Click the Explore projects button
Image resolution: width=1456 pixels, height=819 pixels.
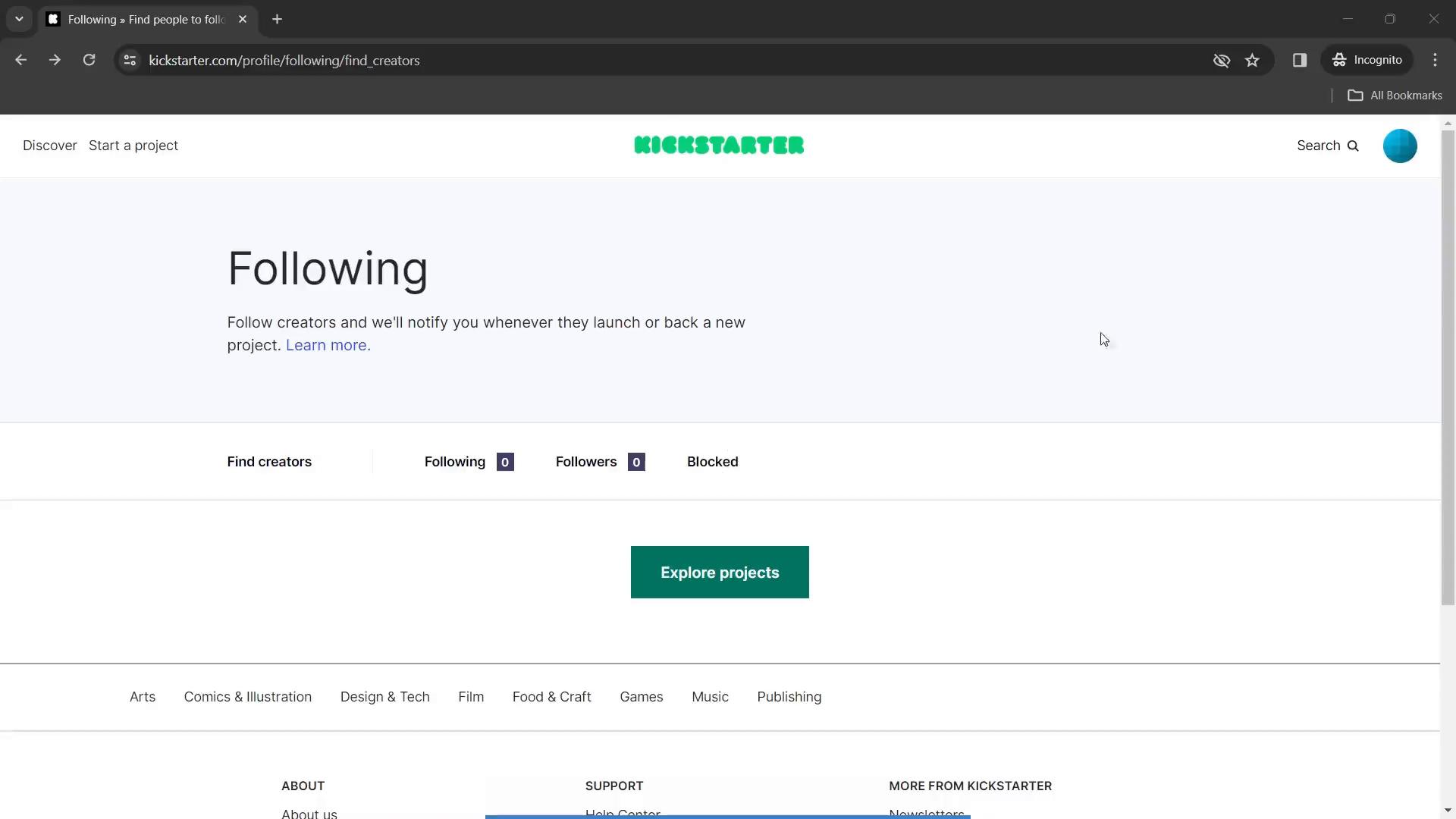tap(719, 572)
